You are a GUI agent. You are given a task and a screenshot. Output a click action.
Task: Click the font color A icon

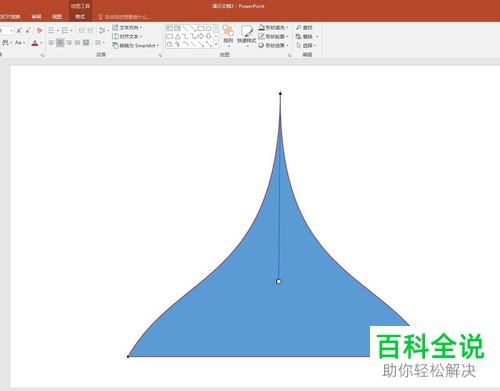pyautogui.click(x=35, y=43)
